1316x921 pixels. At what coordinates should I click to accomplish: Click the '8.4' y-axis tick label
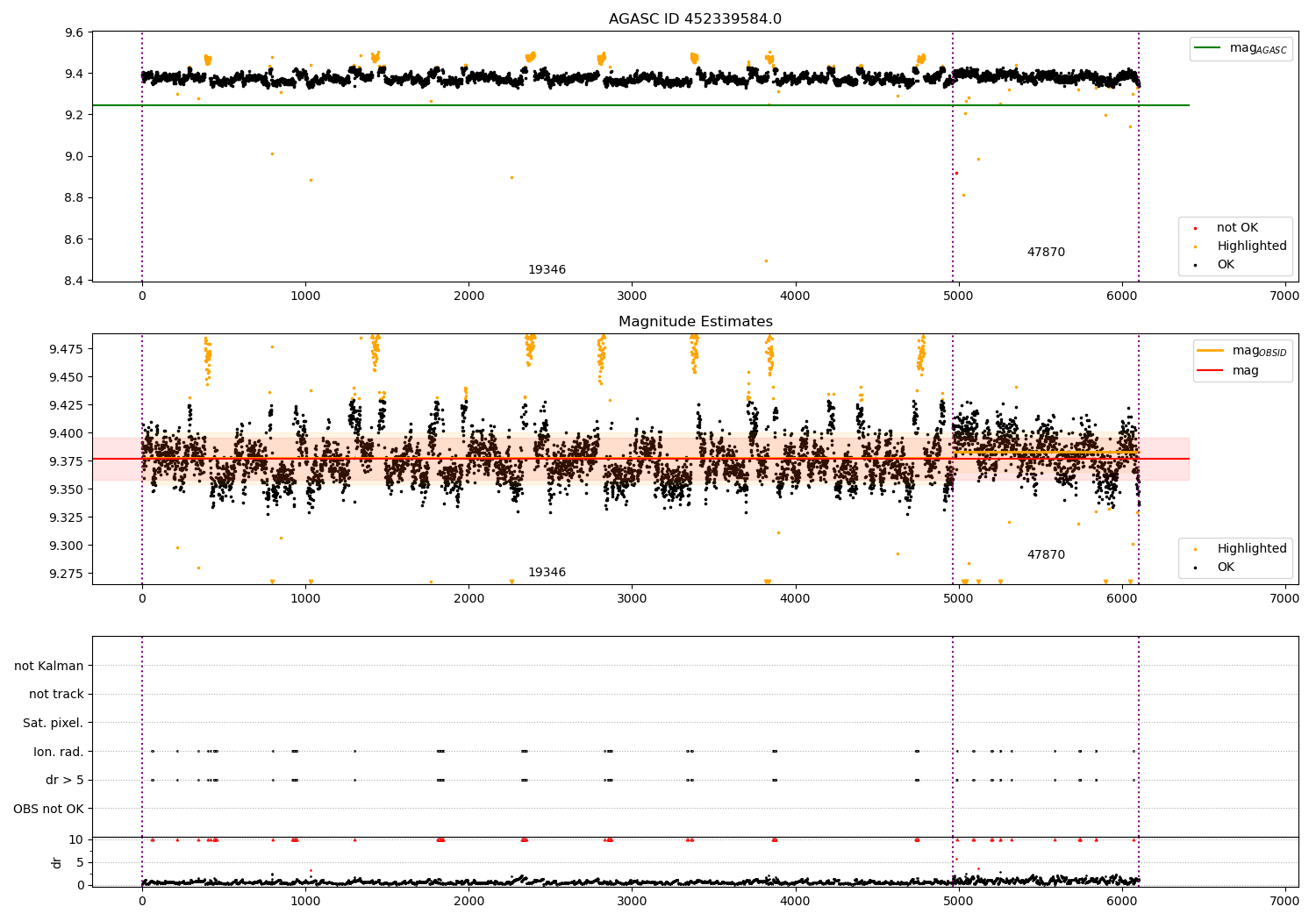tap(75, 281)
